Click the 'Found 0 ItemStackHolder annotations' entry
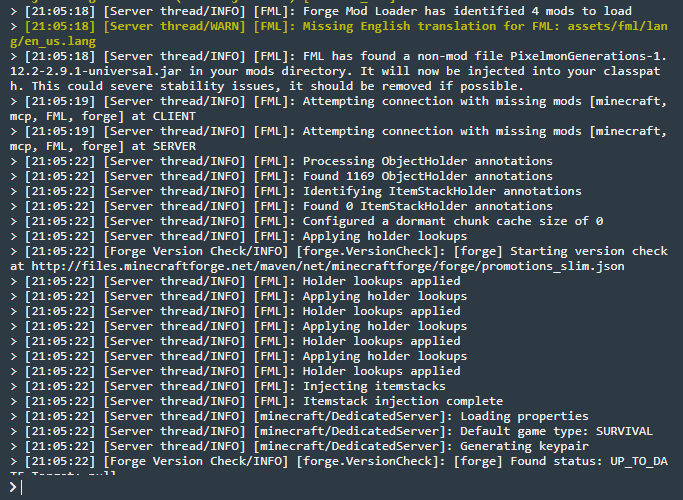The width and height of the screenshot is (683, 500). 281,206
